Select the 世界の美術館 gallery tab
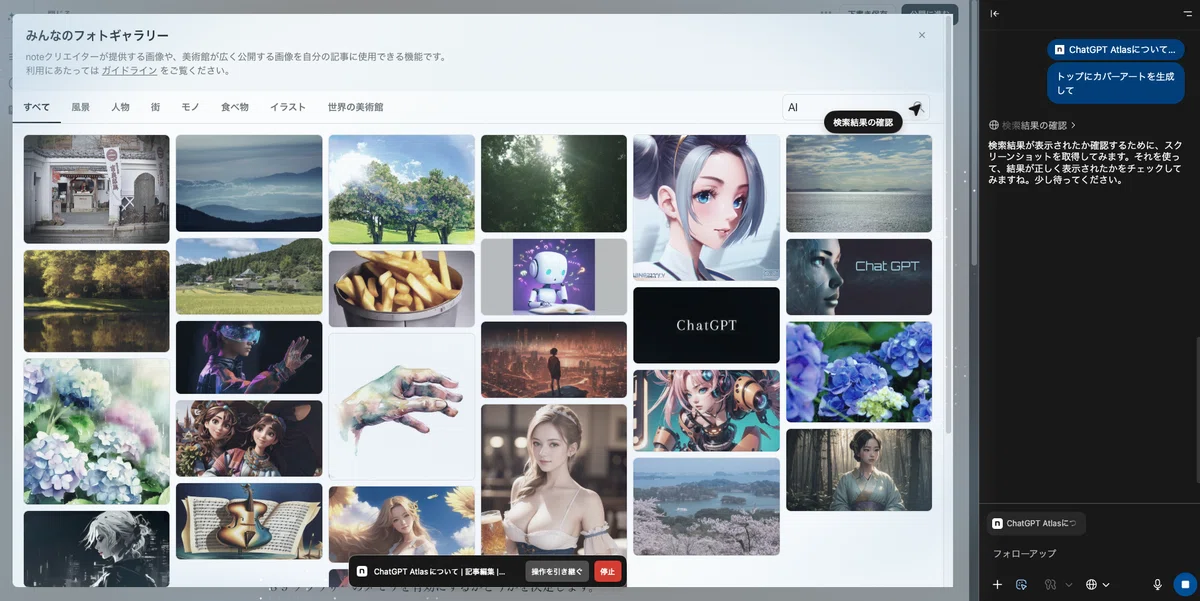This screenshot has width=1200, height=601. tap(355, 106)
